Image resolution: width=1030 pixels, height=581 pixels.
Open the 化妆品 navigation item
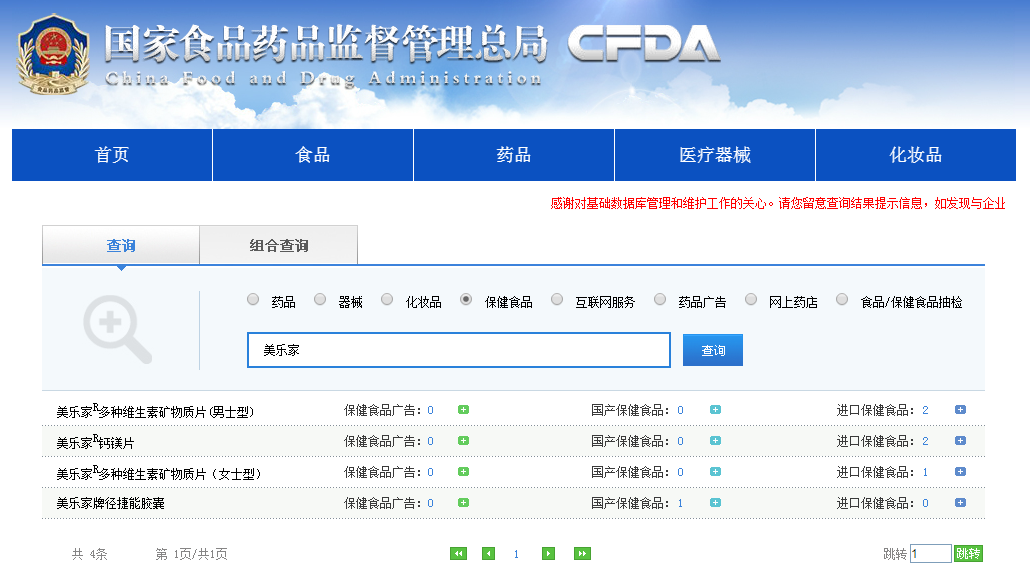click(x=916, y=155)
